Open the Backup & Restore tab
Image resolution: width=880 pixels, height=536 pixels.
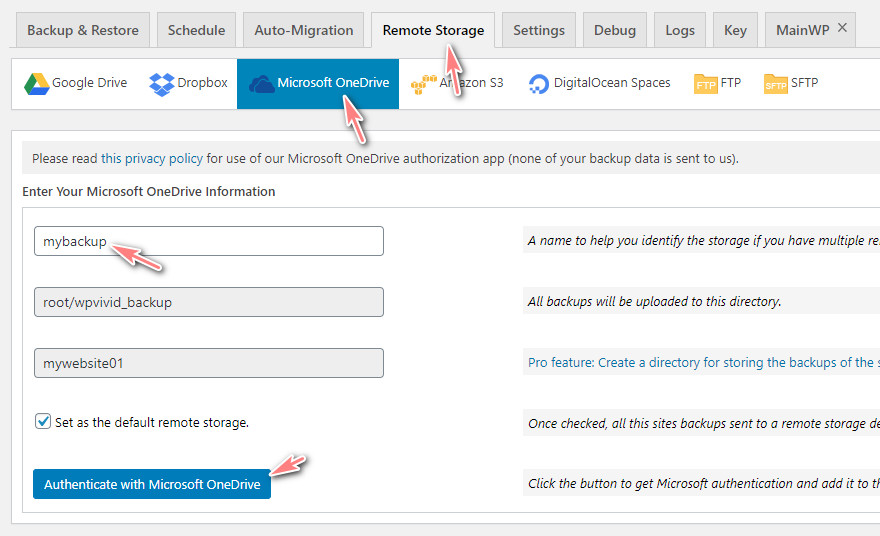pyautogui.click(x=82, y=30)
